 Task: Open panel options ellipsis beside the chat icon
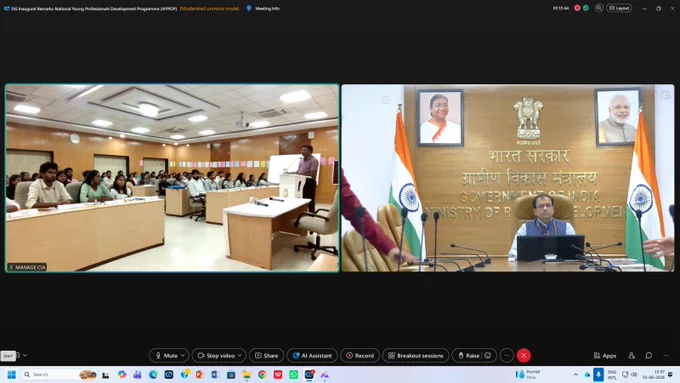(x=666, y=356)
